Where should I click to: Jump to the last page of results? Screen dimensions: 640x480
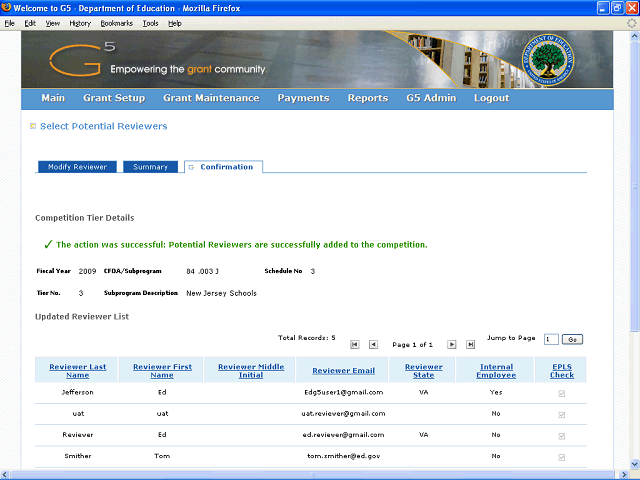(471, 344)
